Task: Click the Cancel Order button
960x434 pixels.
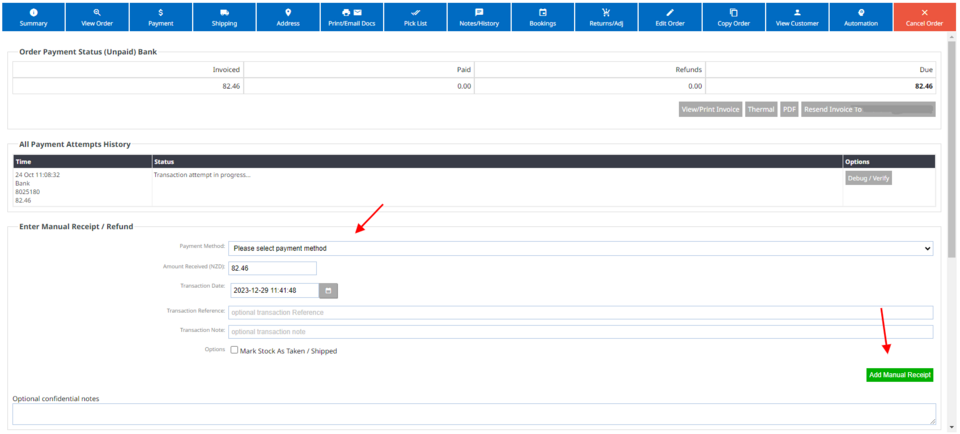Action: pos(924,16)
